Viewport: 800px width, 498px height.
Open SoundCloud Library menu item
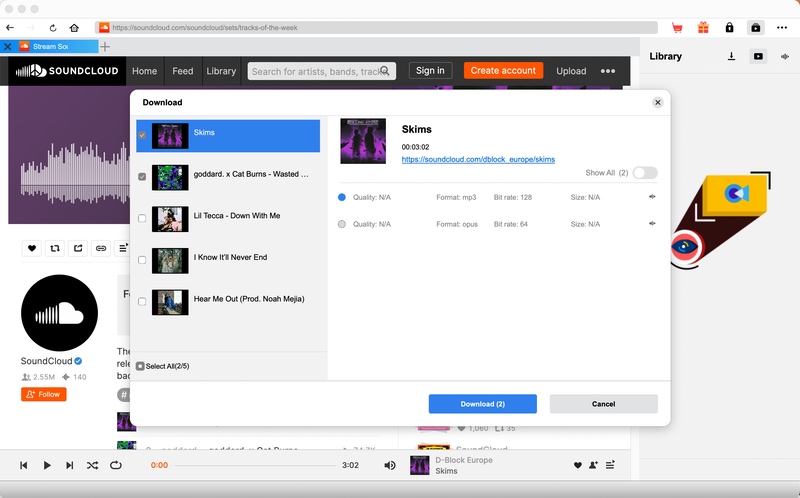pyautogui.click(x=221, y=71)
